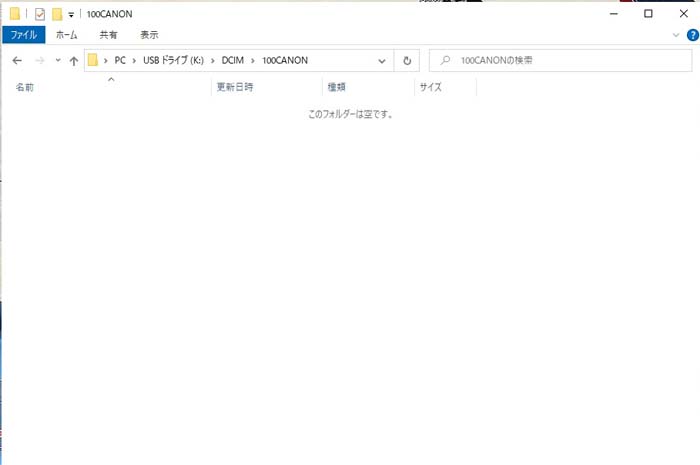Expand the chevron after USB ドライブ (K:)
The height and width of the screenshot is (465, 700).
[212, 61]
